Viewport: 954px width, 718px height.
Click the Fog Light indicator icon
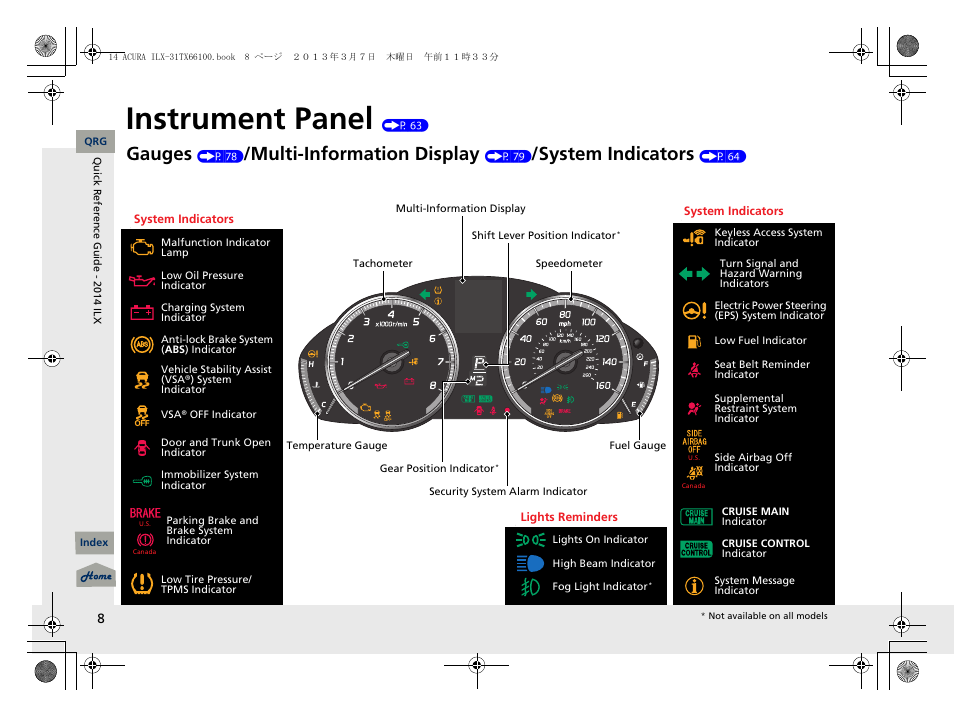pos(530,587)
